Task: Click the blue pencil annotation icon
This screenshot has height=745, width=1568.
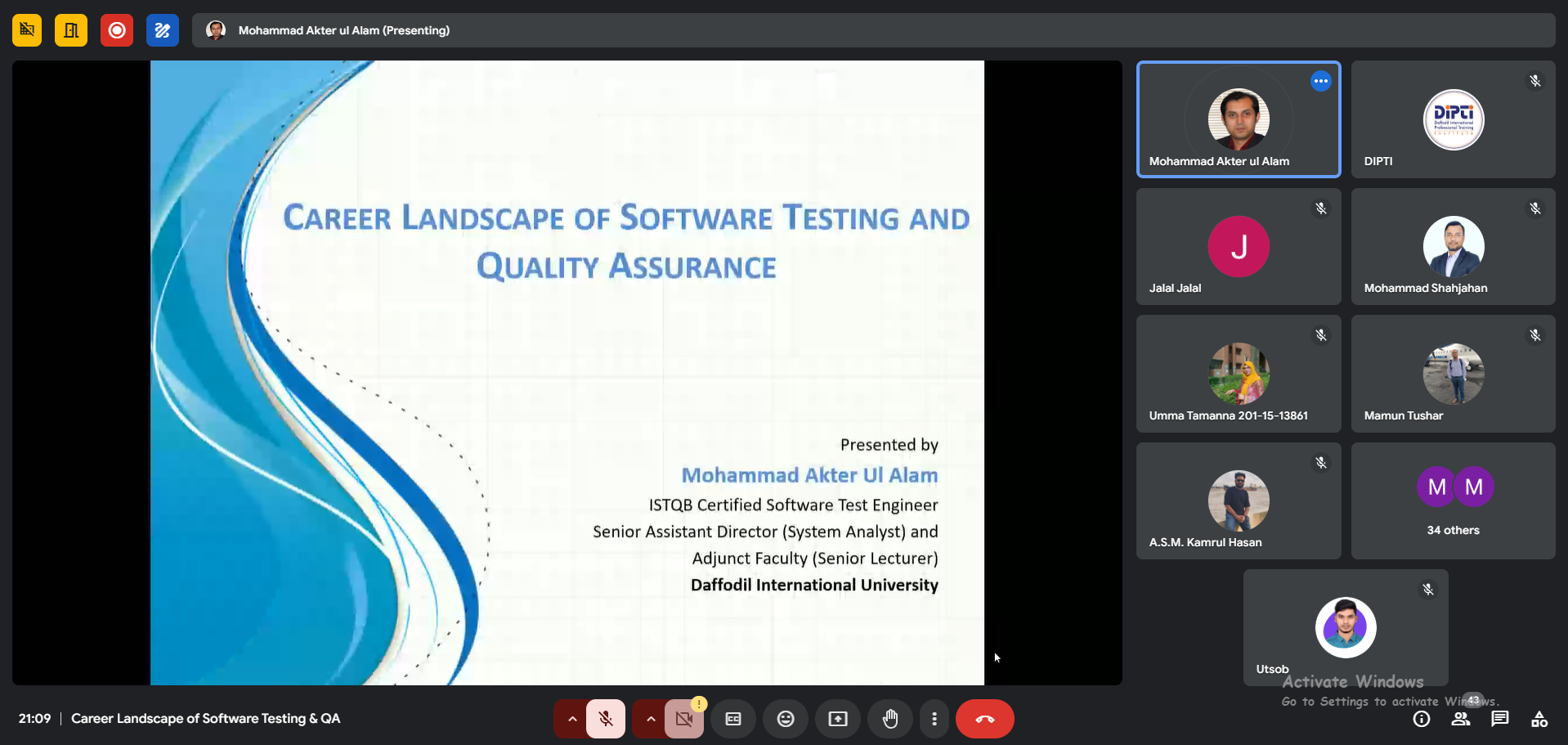Action: click(x=163, y=30)
